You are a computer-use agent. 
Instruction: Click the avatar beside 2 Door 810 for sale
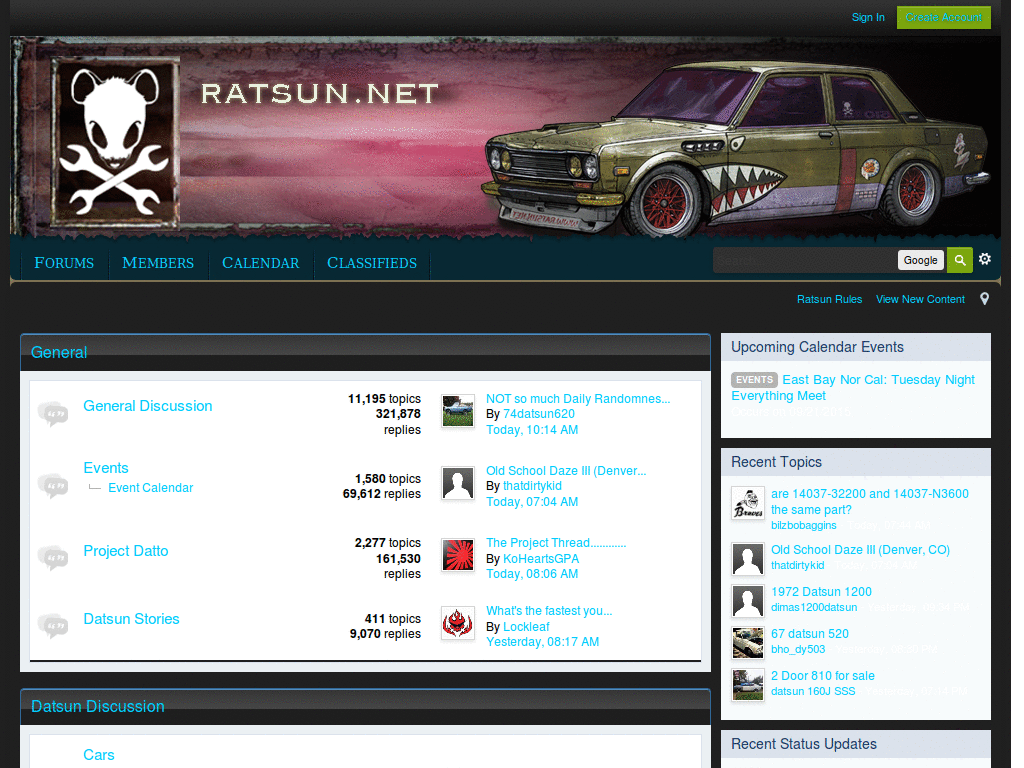(748, 685)
